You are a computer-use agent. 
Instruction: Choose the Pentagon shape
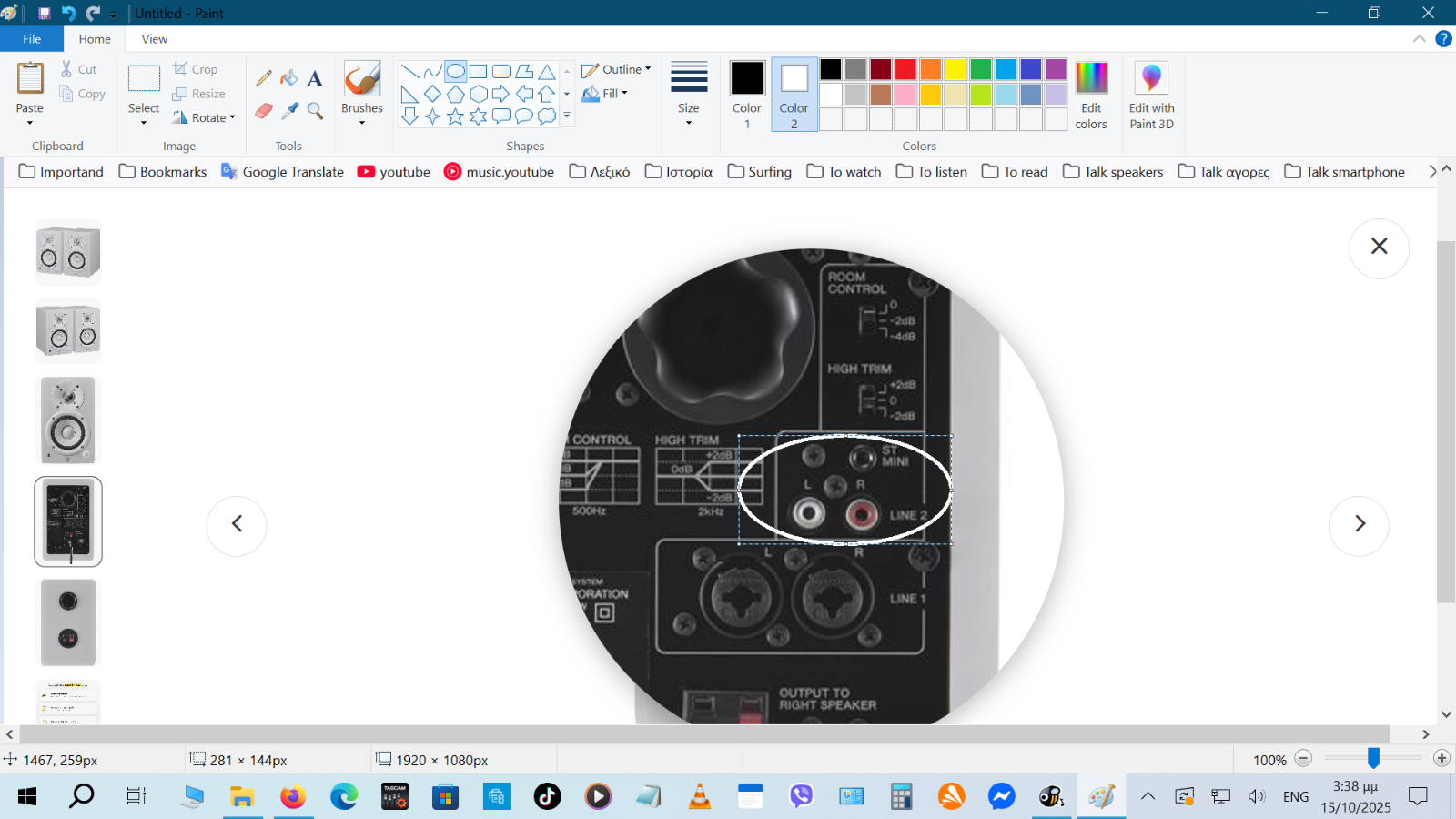pos(456,94)
